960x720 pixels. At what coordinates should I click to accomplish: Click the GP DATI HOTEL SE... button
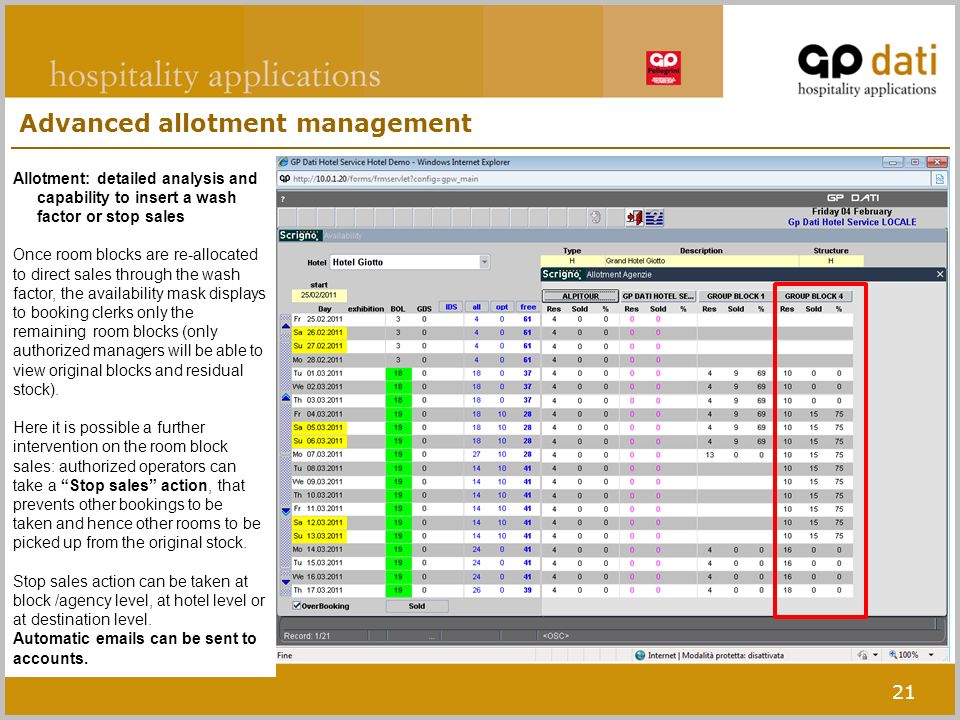point(658,296)
